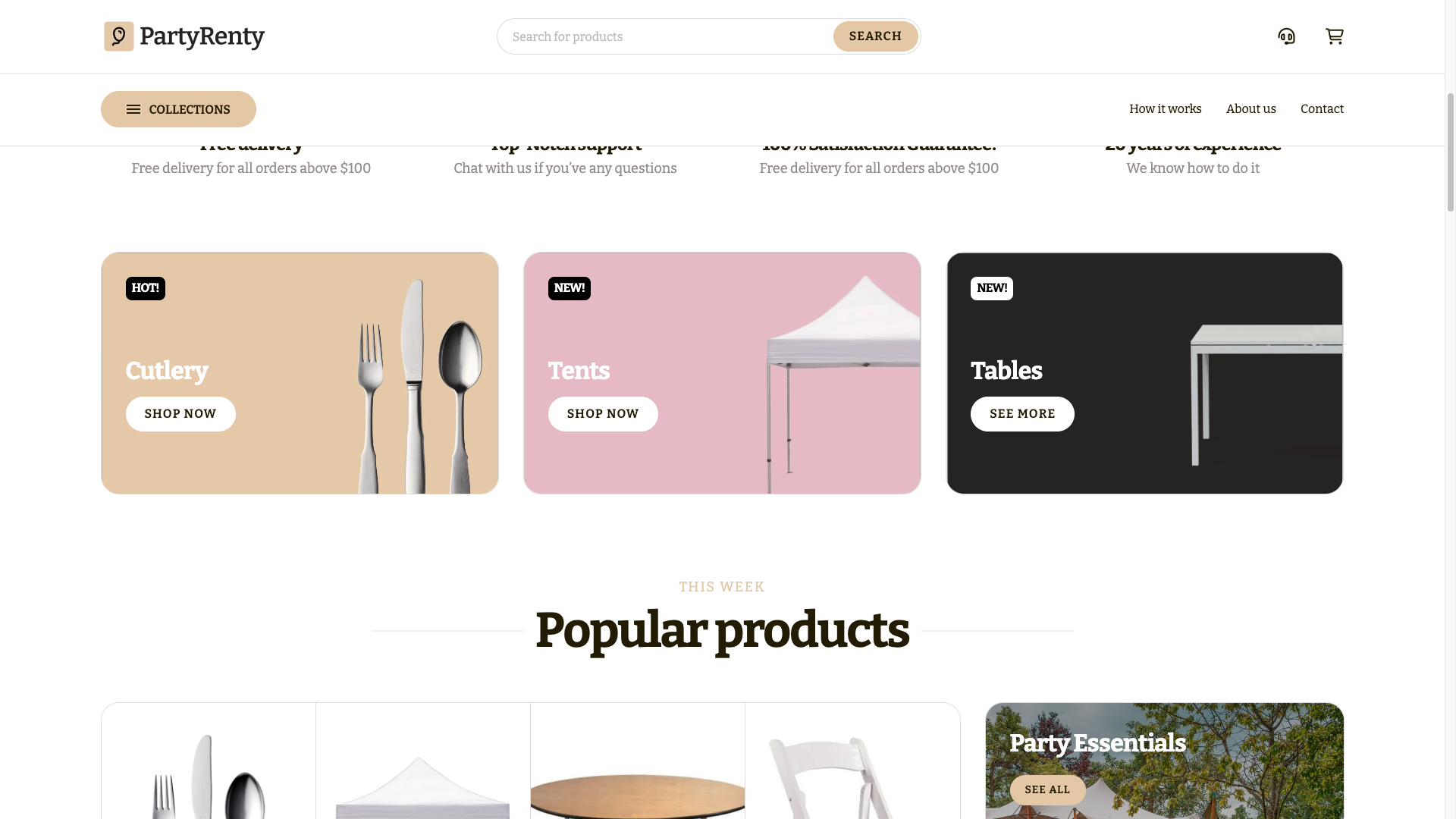The image size is (1456, 819).
Task: Shop now for Tents
Action: pos(603,414)
